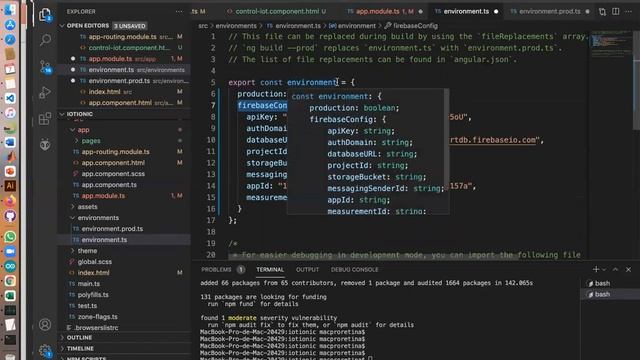640x360 pixels.
Task: Select the first bash terminal
Action: pyautogui.click(x=610, y=283)
